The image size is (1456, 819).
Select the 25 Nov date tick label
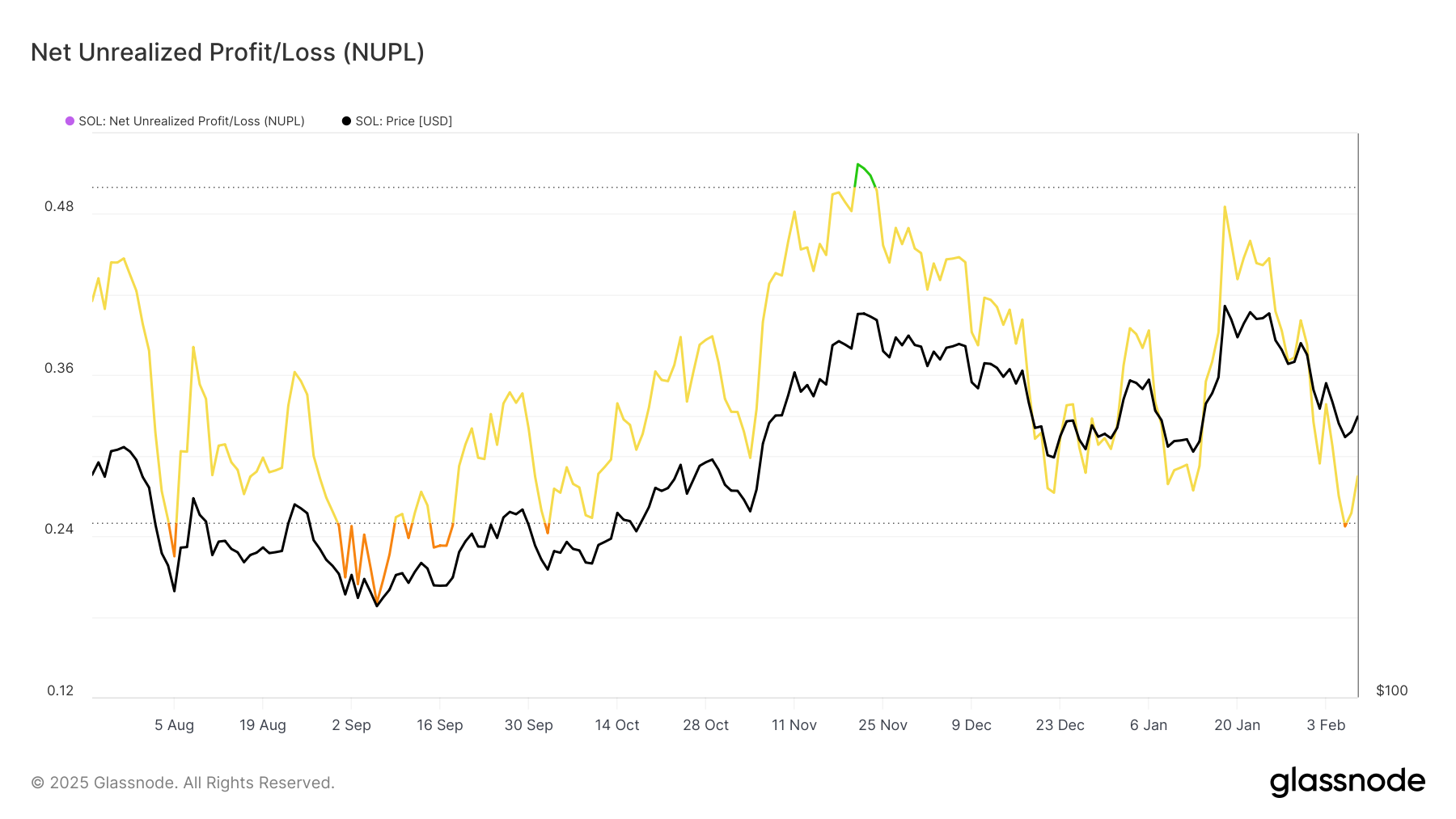tap(882, 725)
